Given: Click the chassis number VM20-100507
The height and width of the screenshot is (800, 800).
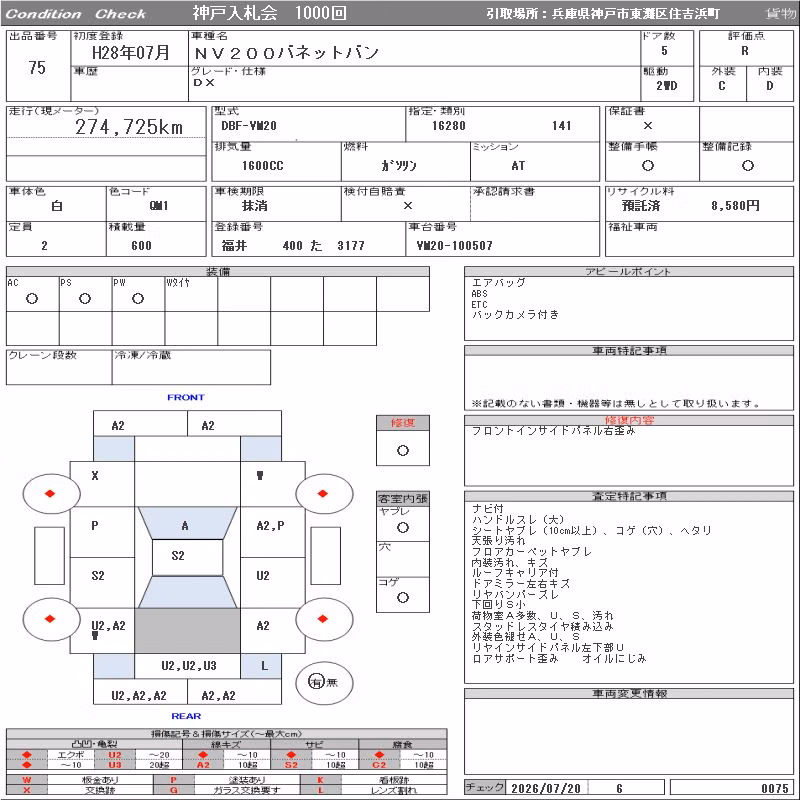Looking at the screenshot, I should [455, 245].
